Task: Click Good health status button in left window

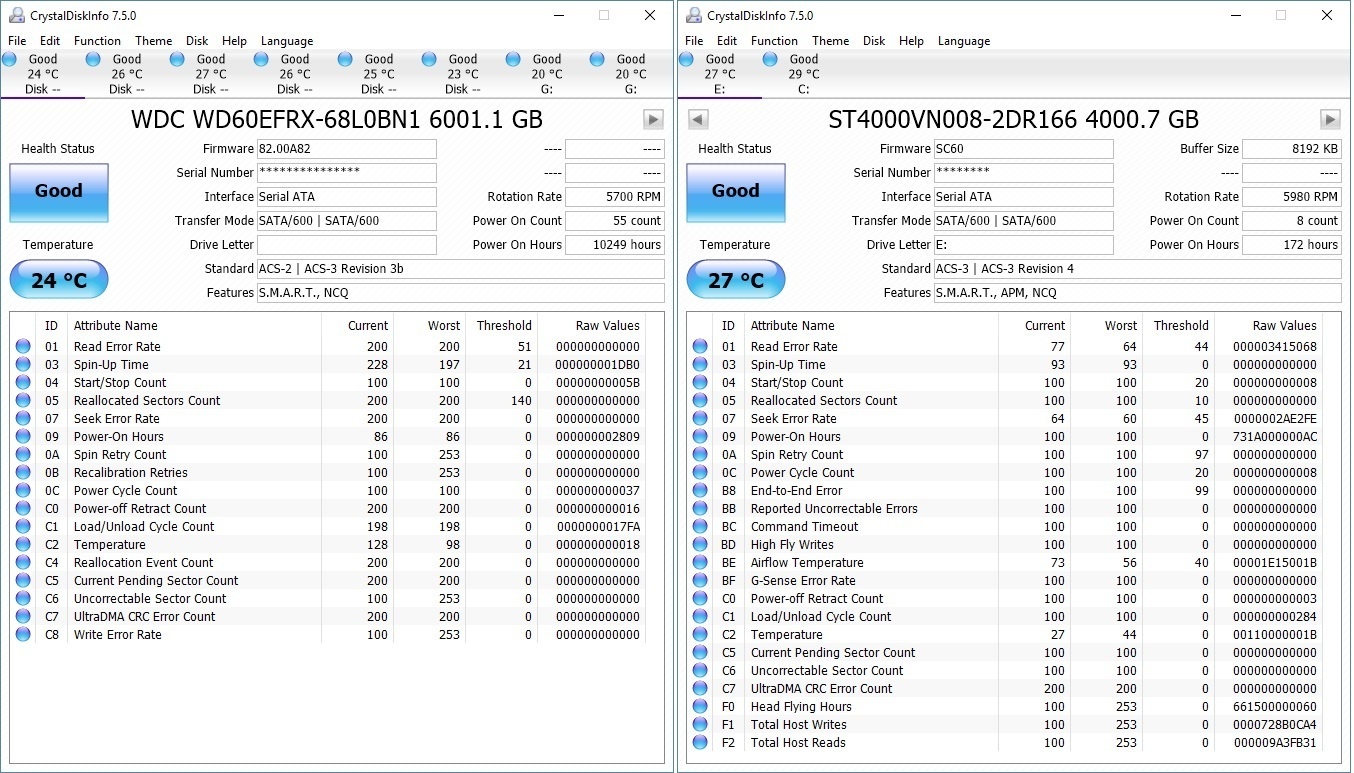Action: click(x=59, y=192)
